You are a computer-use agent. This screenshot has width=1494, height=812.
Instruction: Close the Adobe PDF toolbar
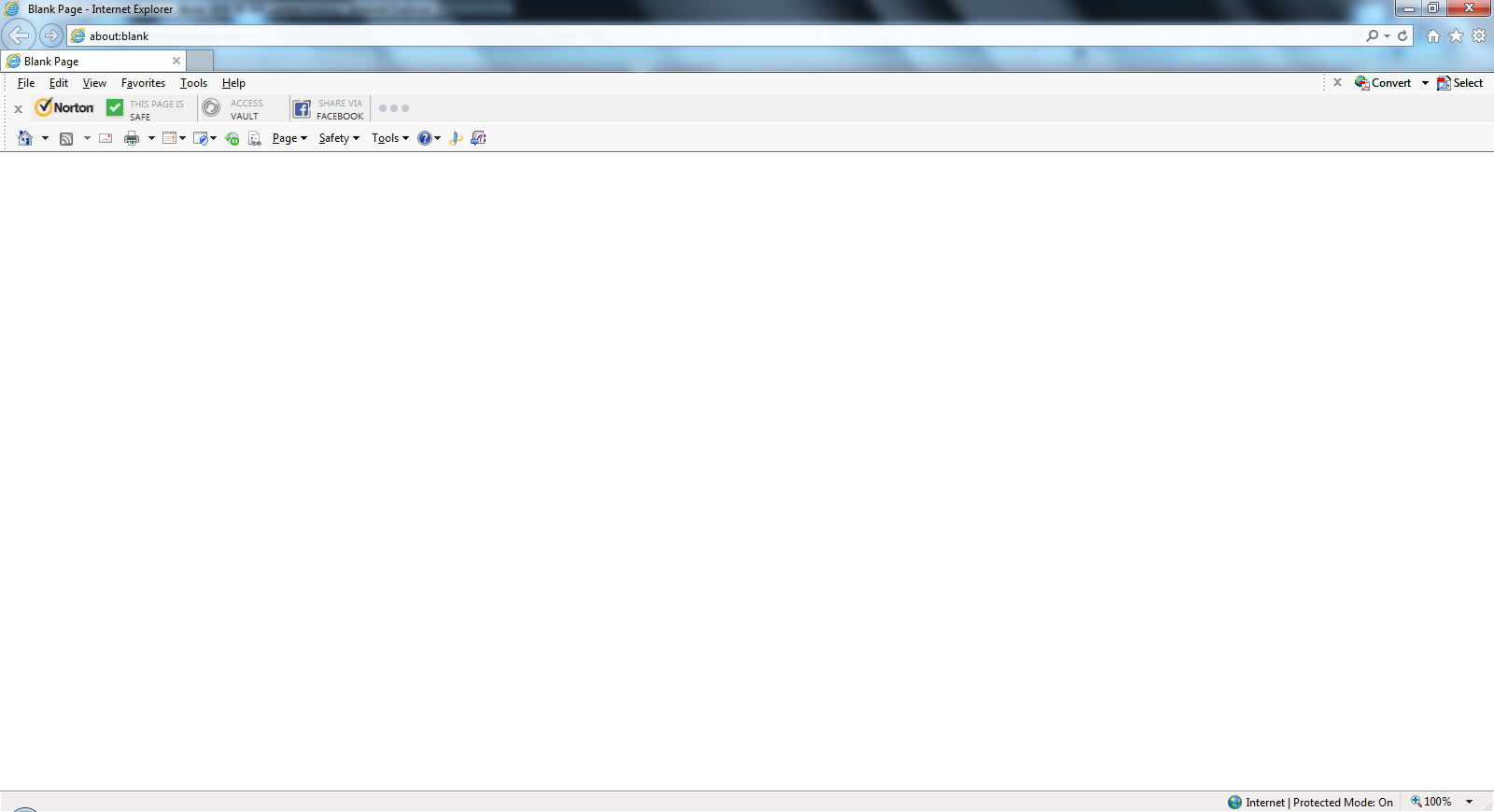(1337, 82)
